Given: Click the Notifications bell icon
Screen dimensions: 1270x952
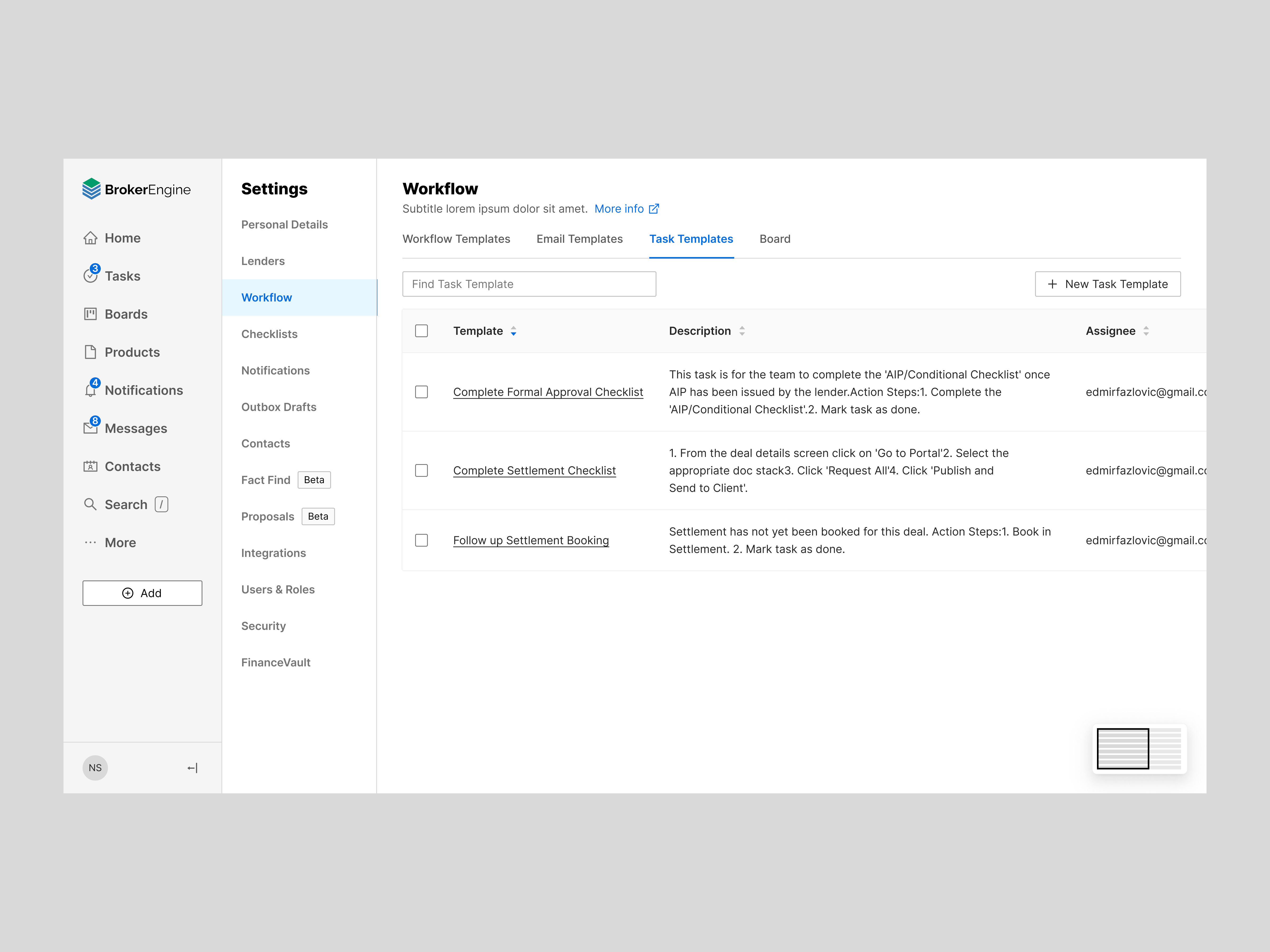Looking at the screenshot, I should (90, 390).
